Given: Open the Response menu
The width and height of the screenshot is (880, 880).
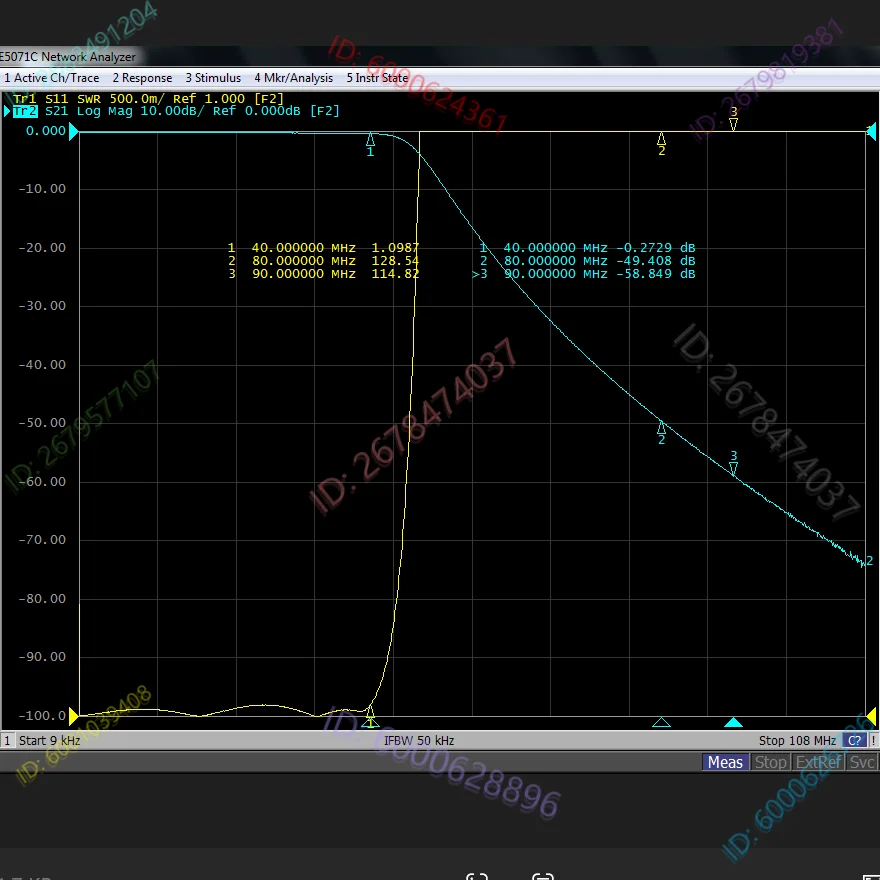Looking at the screenshot, I should (x=142, y=78).
